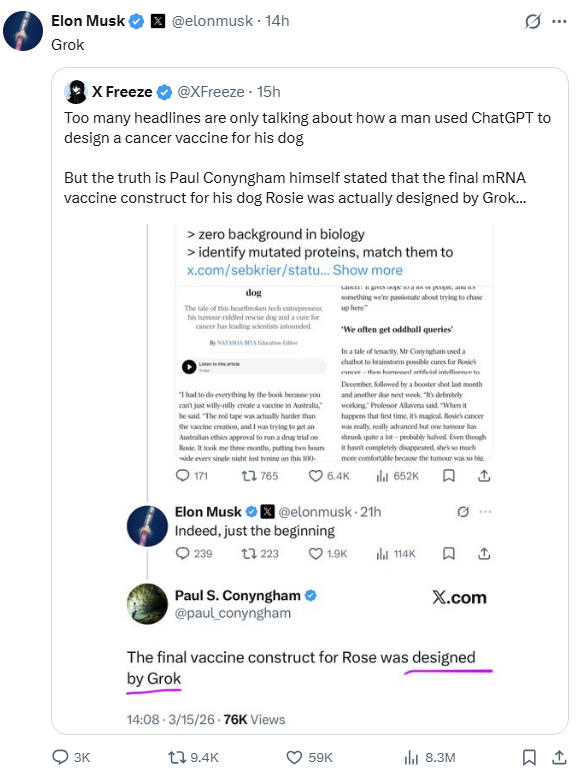The image size is (578, 777).
Task: Click the X Freeze verified badge
Action: (x=164, y=92)
